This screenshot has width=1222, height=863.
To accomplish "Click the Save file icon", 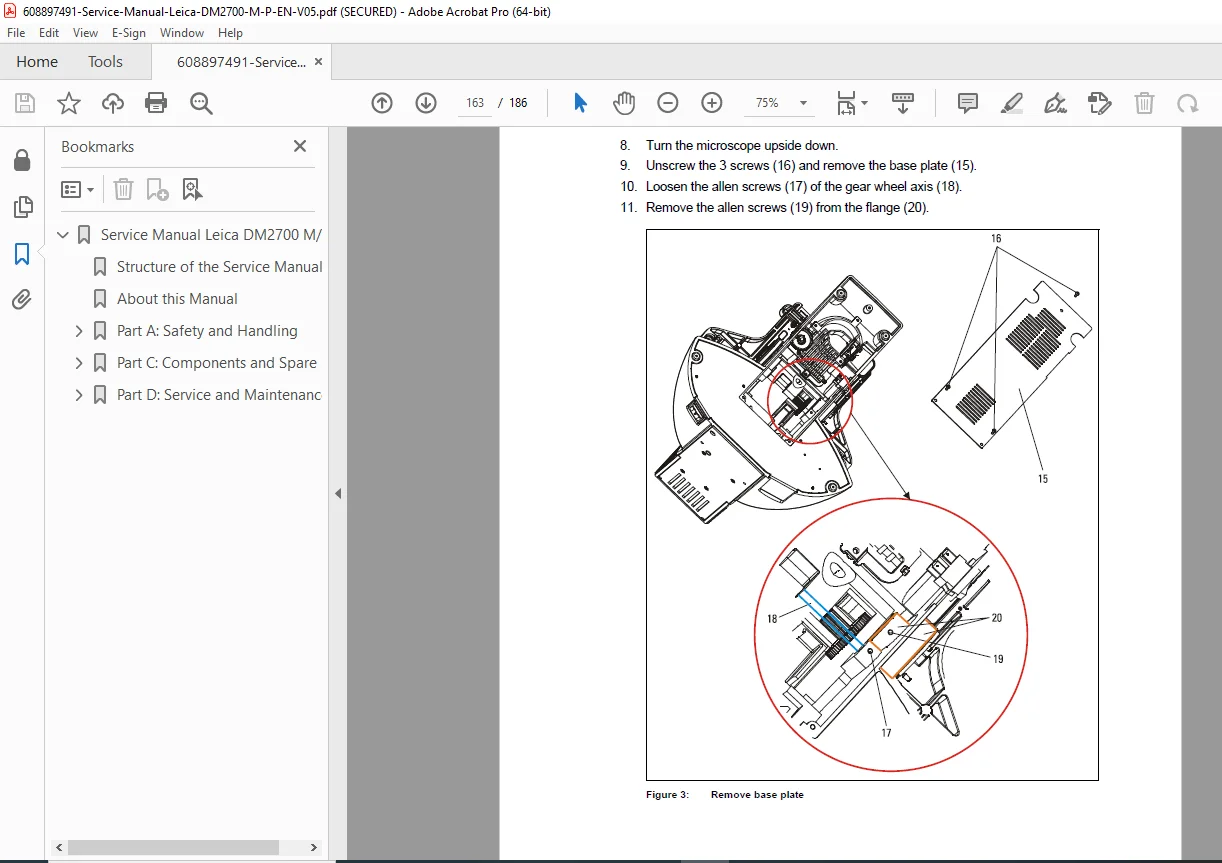I will pos(25,103).
